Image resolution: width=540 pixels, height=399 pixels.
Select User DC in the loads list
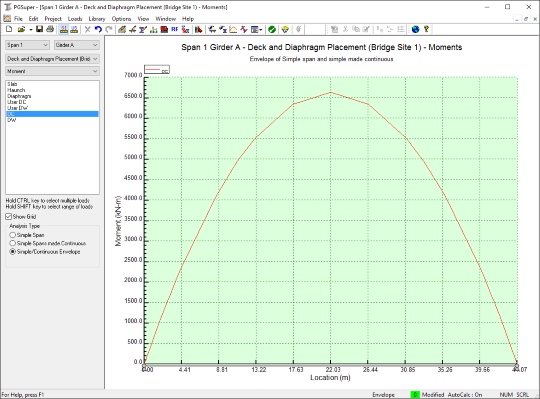tap(52, 102)
